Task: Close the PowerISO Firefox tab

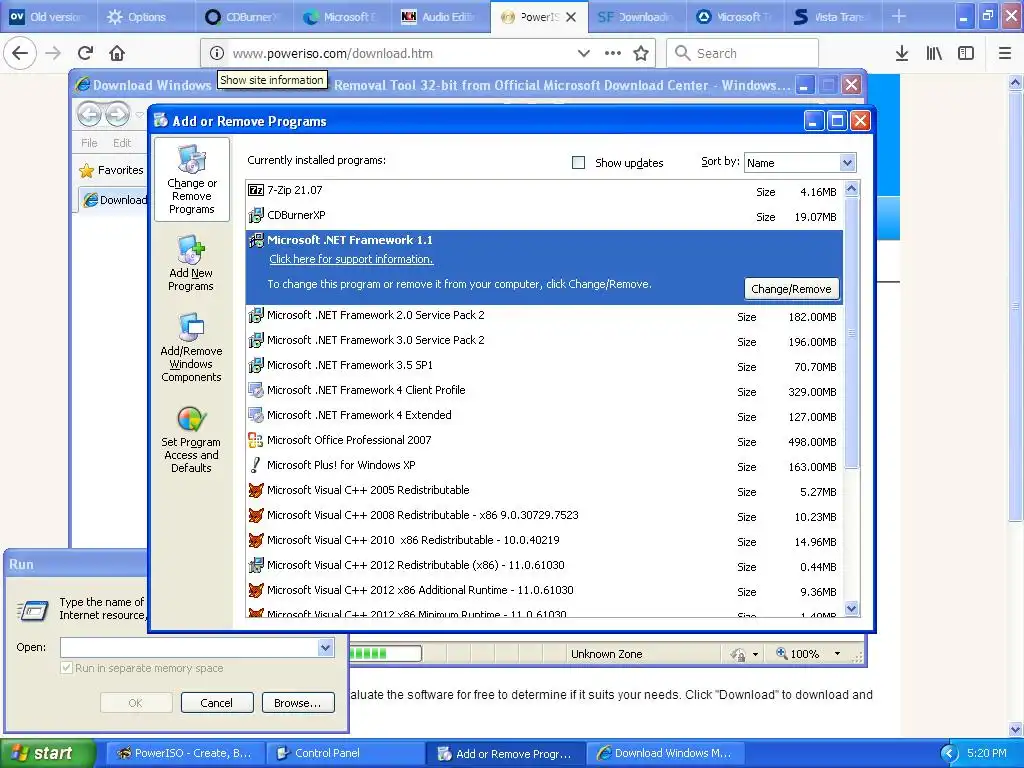Action: (x=571, y=17)
